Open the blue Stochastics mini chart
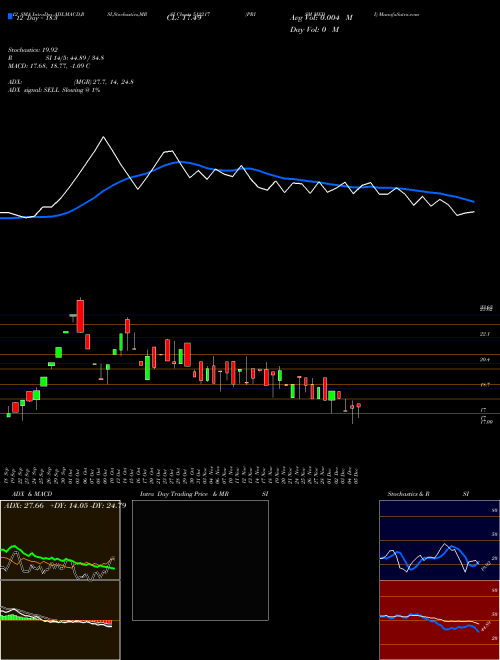 pos(439,540)
